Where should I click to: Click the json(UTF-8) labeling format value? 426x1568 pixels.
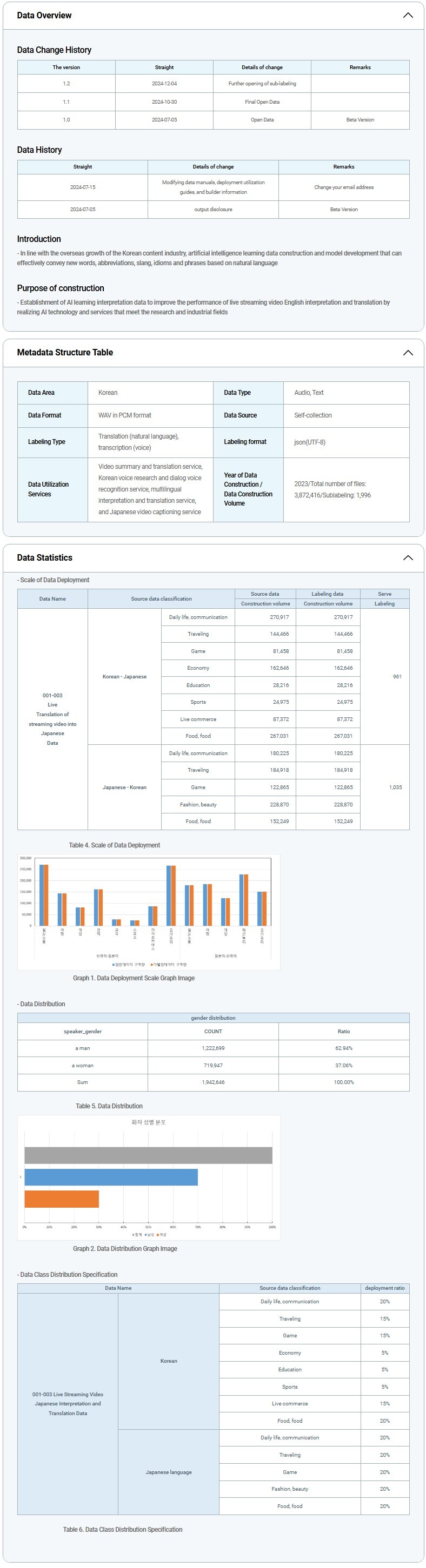(x=310, y=442)
